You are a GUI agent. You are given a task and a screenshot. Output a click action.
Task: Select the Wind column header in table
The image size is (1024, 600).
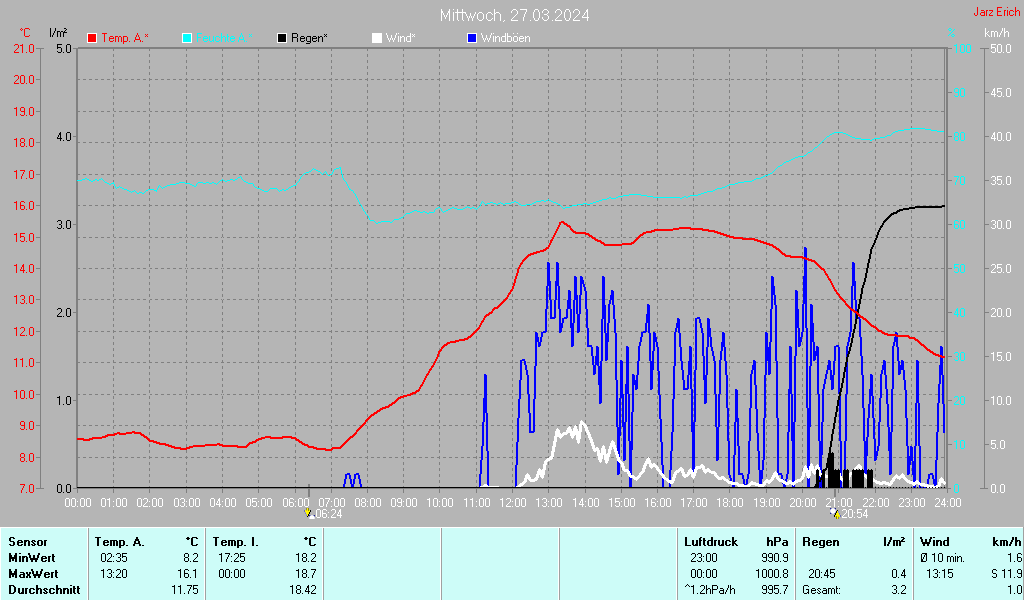934,542
